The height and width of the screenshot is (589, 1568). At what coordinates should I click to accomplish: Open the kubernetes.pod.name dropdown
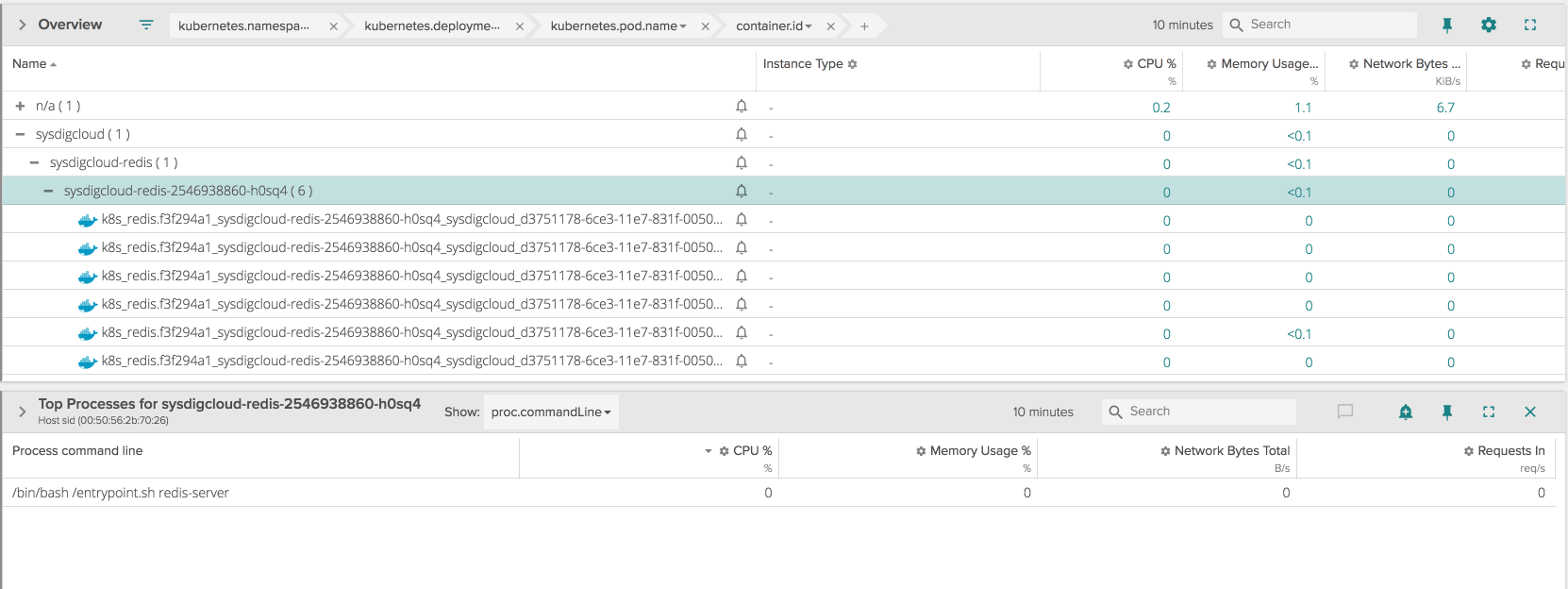pos(618,26)
